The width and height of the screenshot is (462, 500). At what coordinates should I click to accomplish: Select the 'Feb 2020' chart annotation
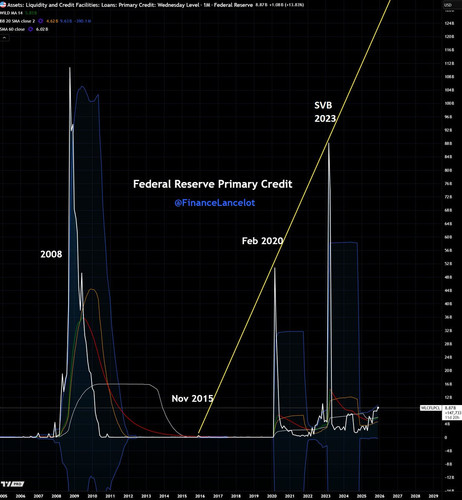pyautogui.click(x=263, y=241)
